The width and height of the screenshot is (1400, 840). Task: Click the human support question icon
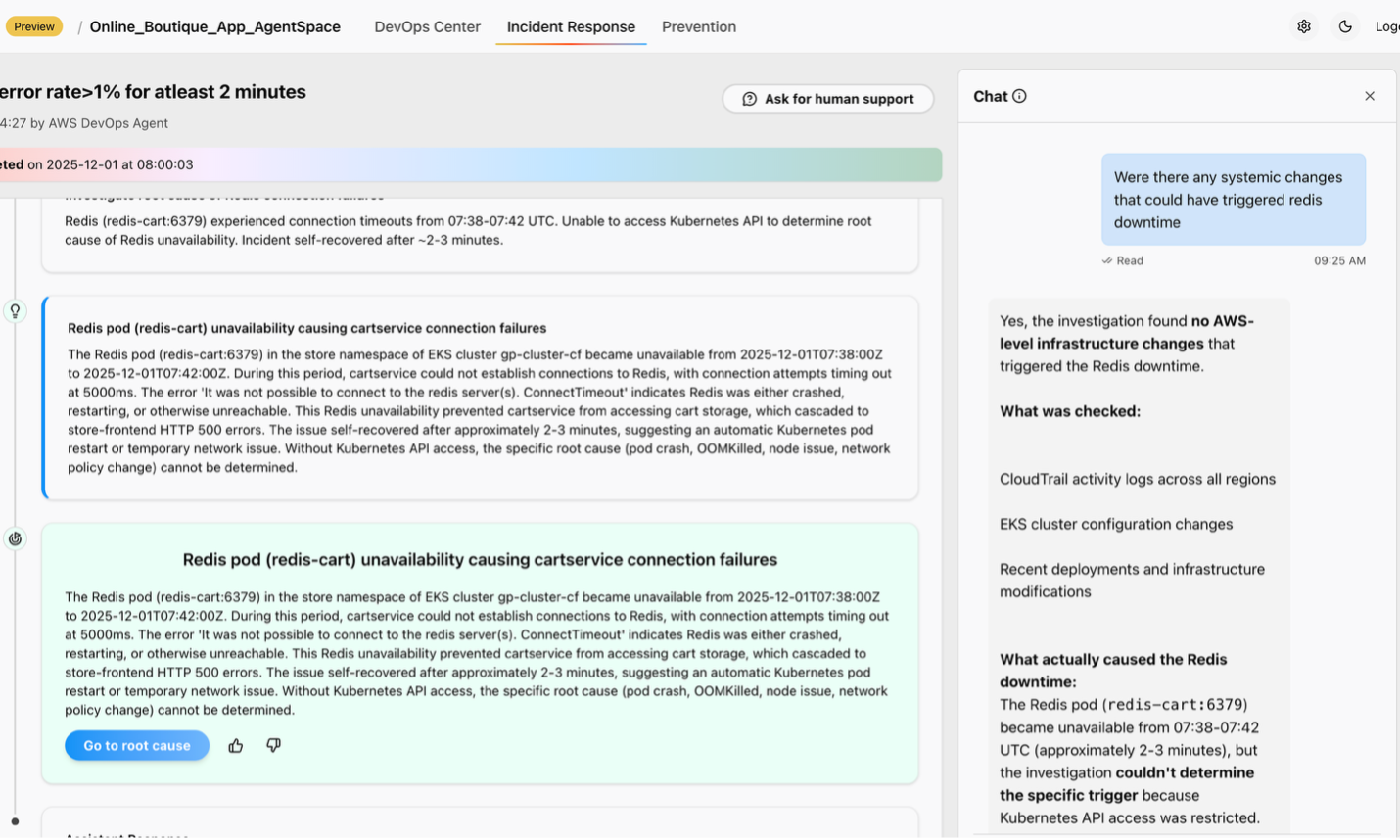click(749, 98)
